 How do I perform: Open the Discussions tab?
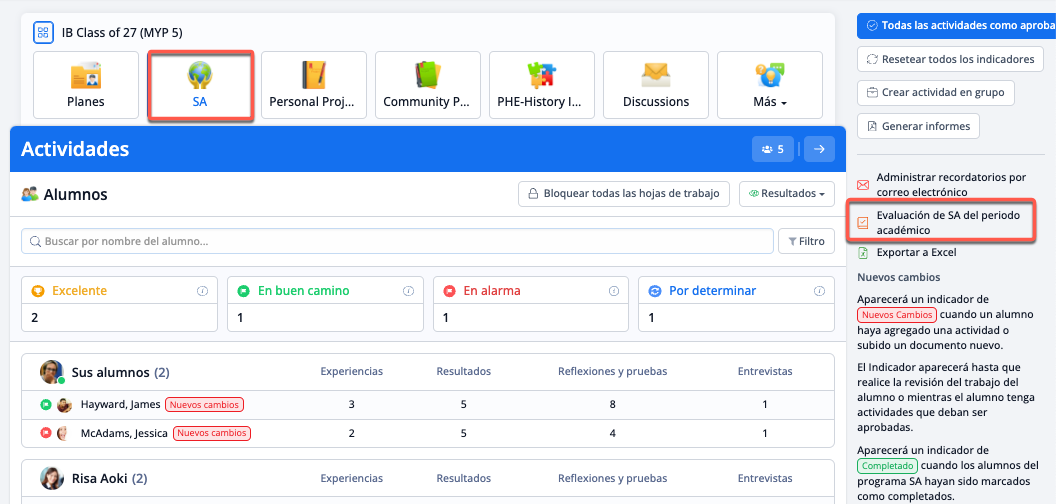tap(656, 85)
